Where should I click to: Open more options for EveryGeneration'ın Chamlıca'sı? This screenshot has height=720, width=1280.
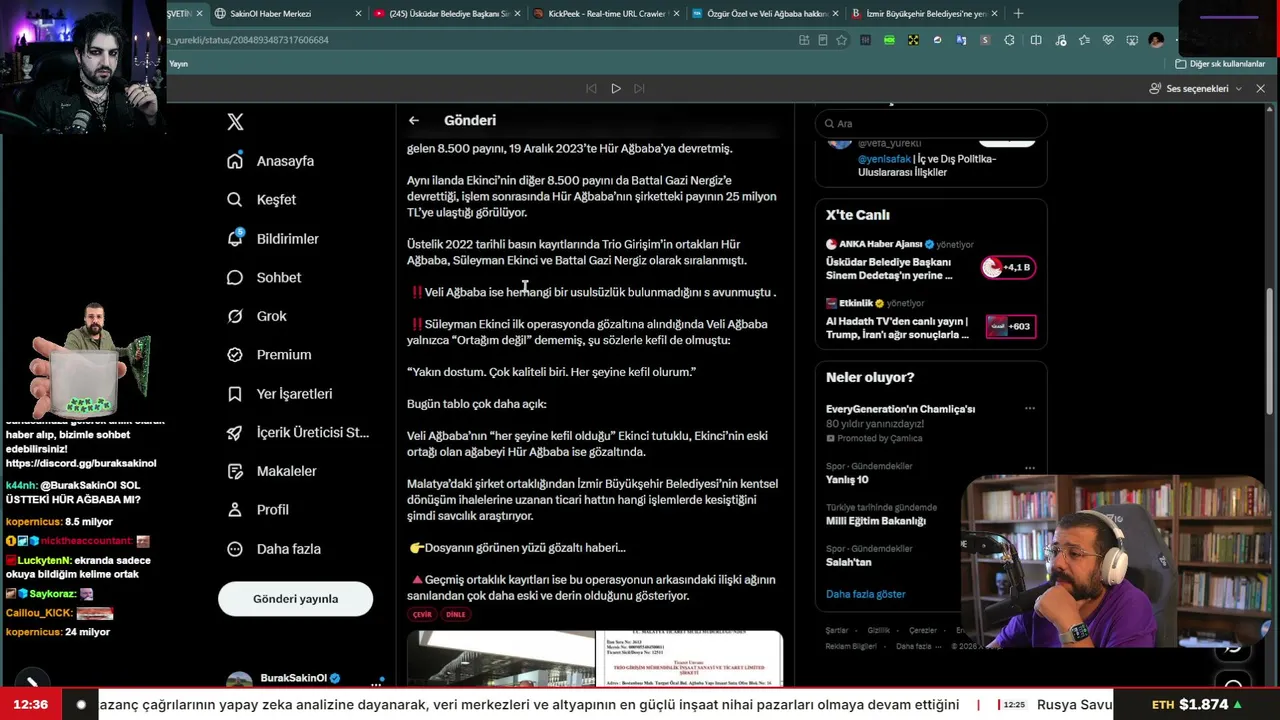click(x=1030, y=408)
